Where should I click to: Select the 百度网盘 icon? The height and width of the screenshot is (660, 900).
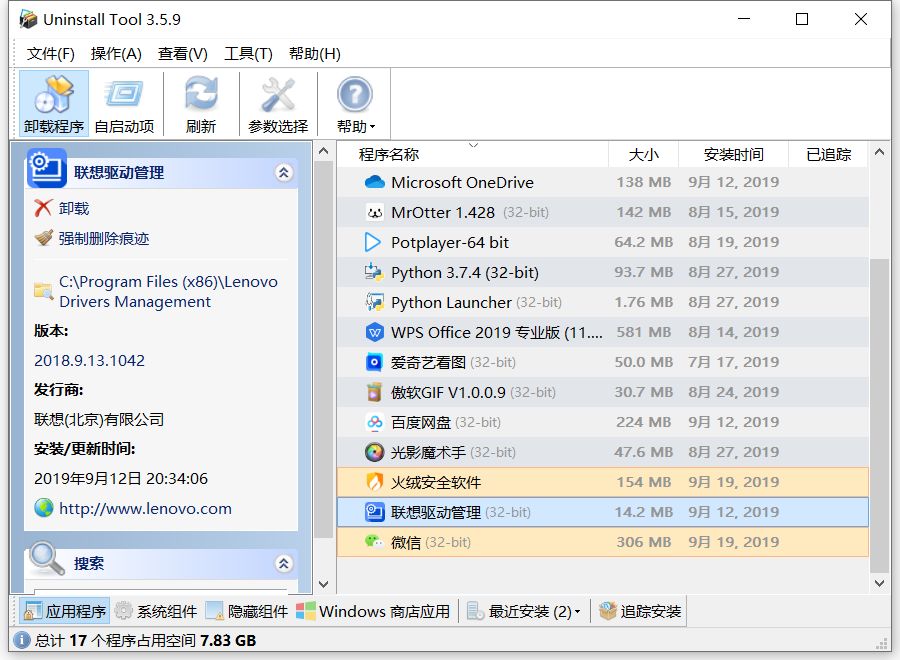click(374, 422)
